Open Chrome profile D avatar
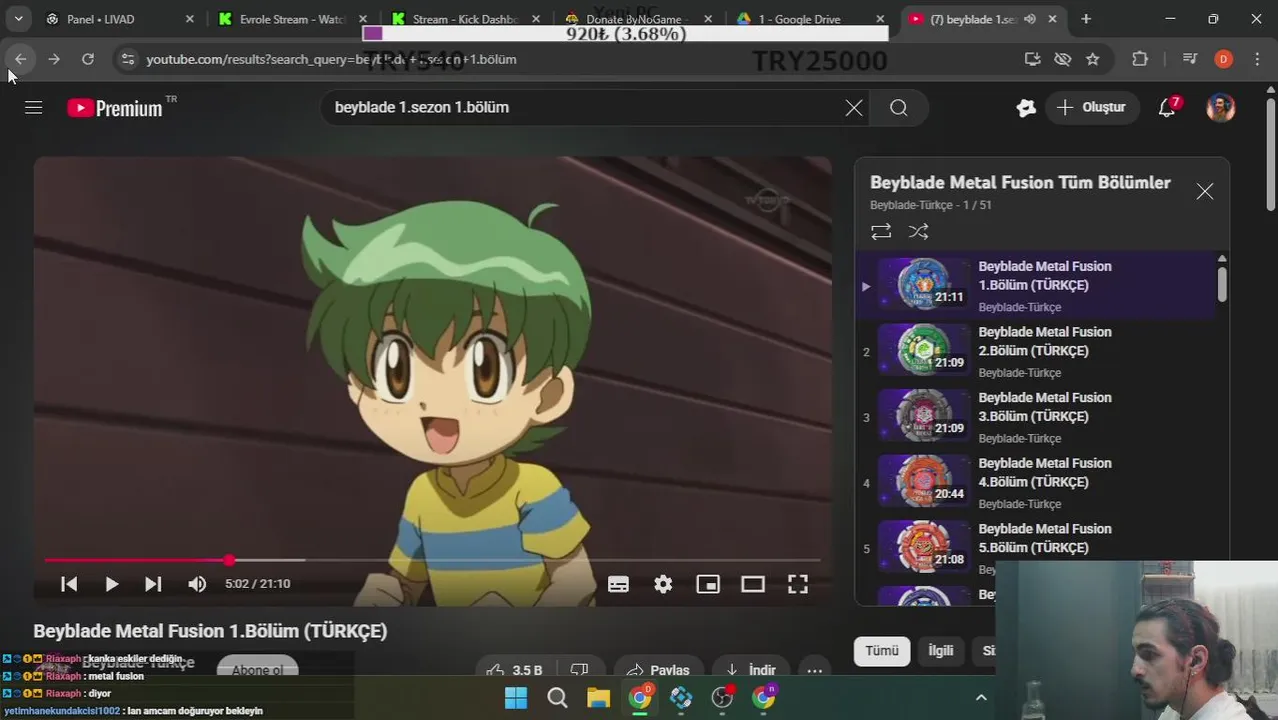Viewport: 1278px width, 720px height. [x=1223, y=59]
